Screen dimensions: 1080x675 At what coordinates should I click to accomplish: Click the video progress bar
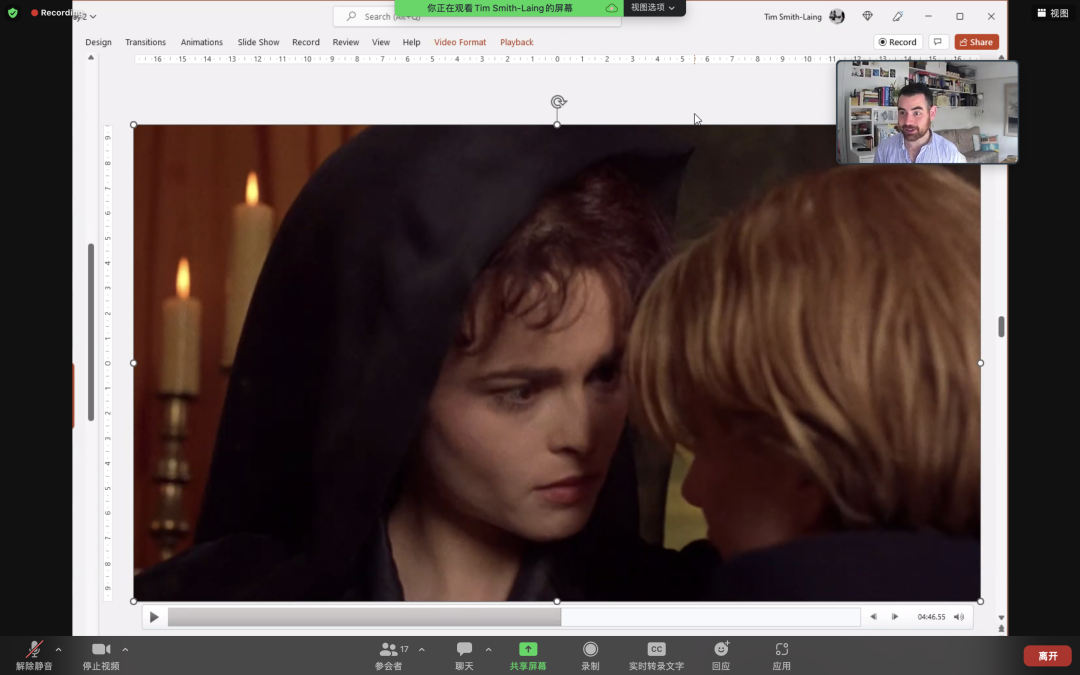pos(514,617)
